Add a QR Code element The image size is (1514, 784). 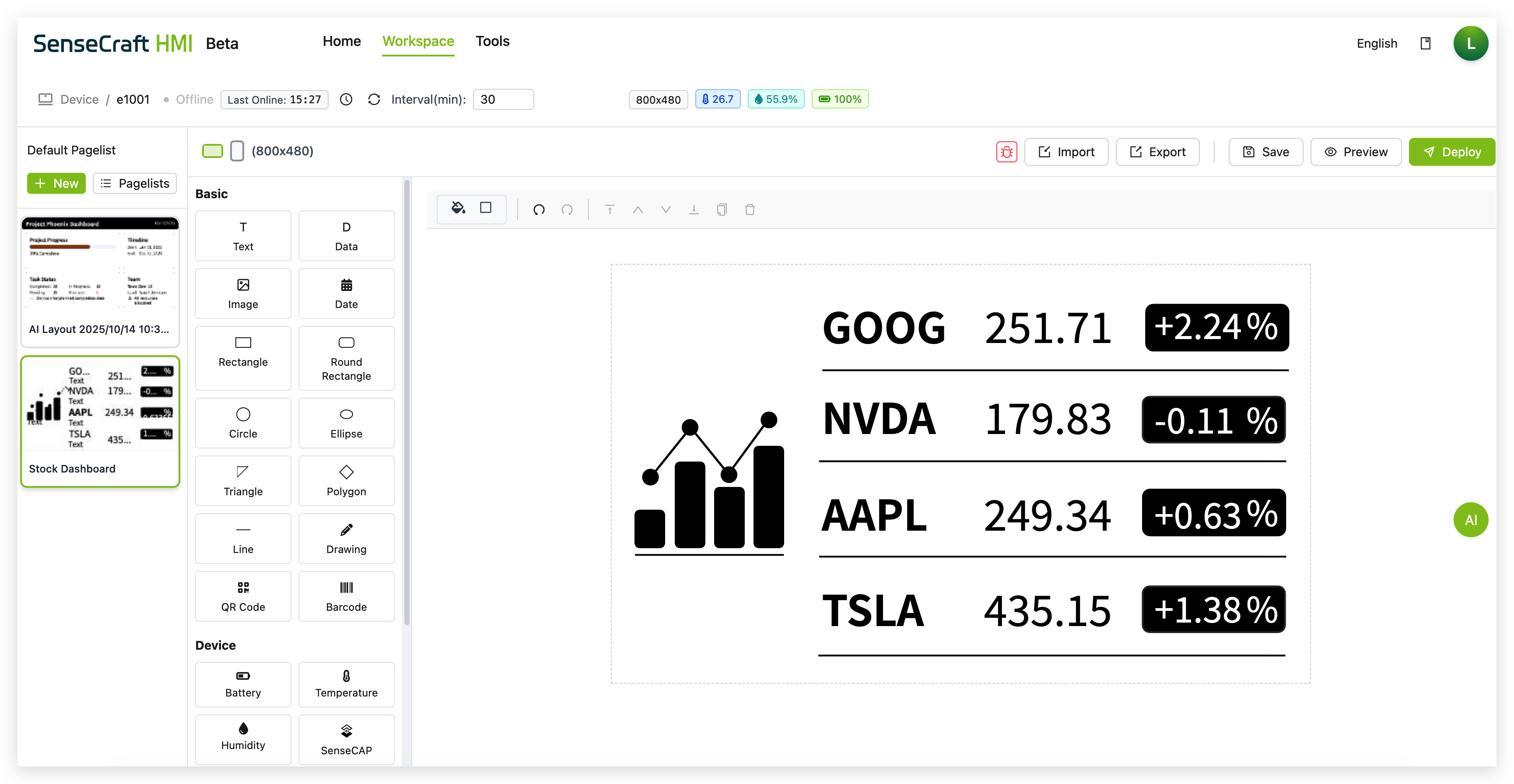[x=243, y=596]
